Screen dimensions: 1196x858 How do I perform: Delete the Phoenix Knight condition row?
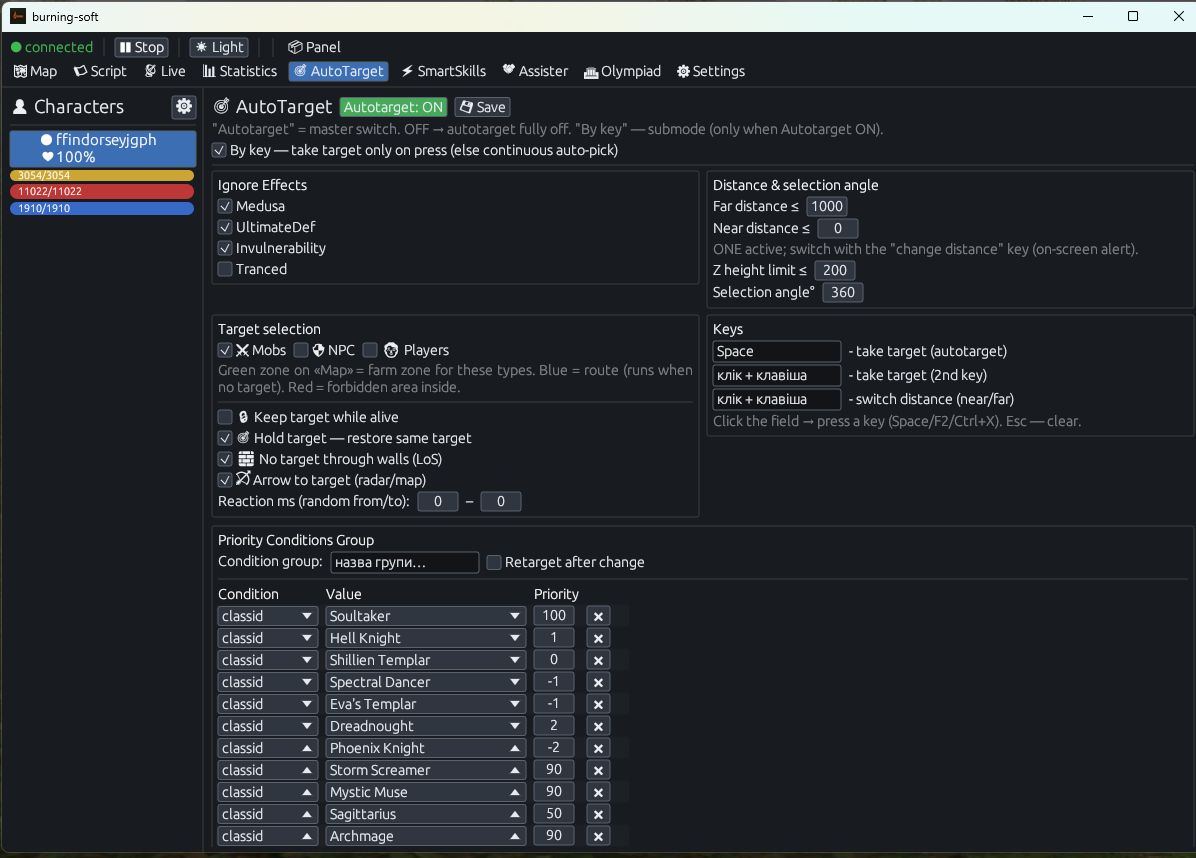pyautogui.click(x=598, y=749)
